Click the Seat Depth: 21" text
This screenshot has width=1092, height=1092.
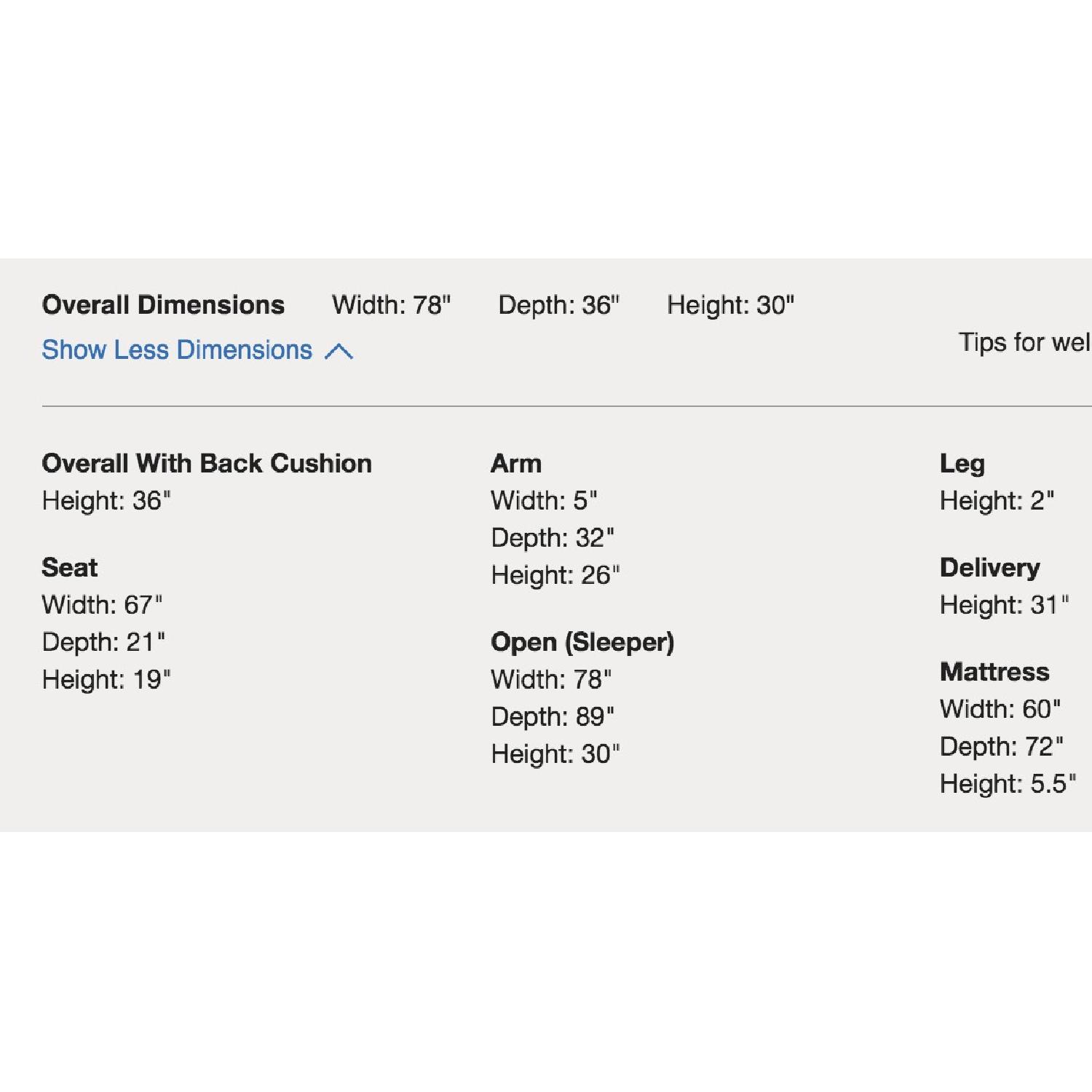pyautogui.click(x=103, y=642)
